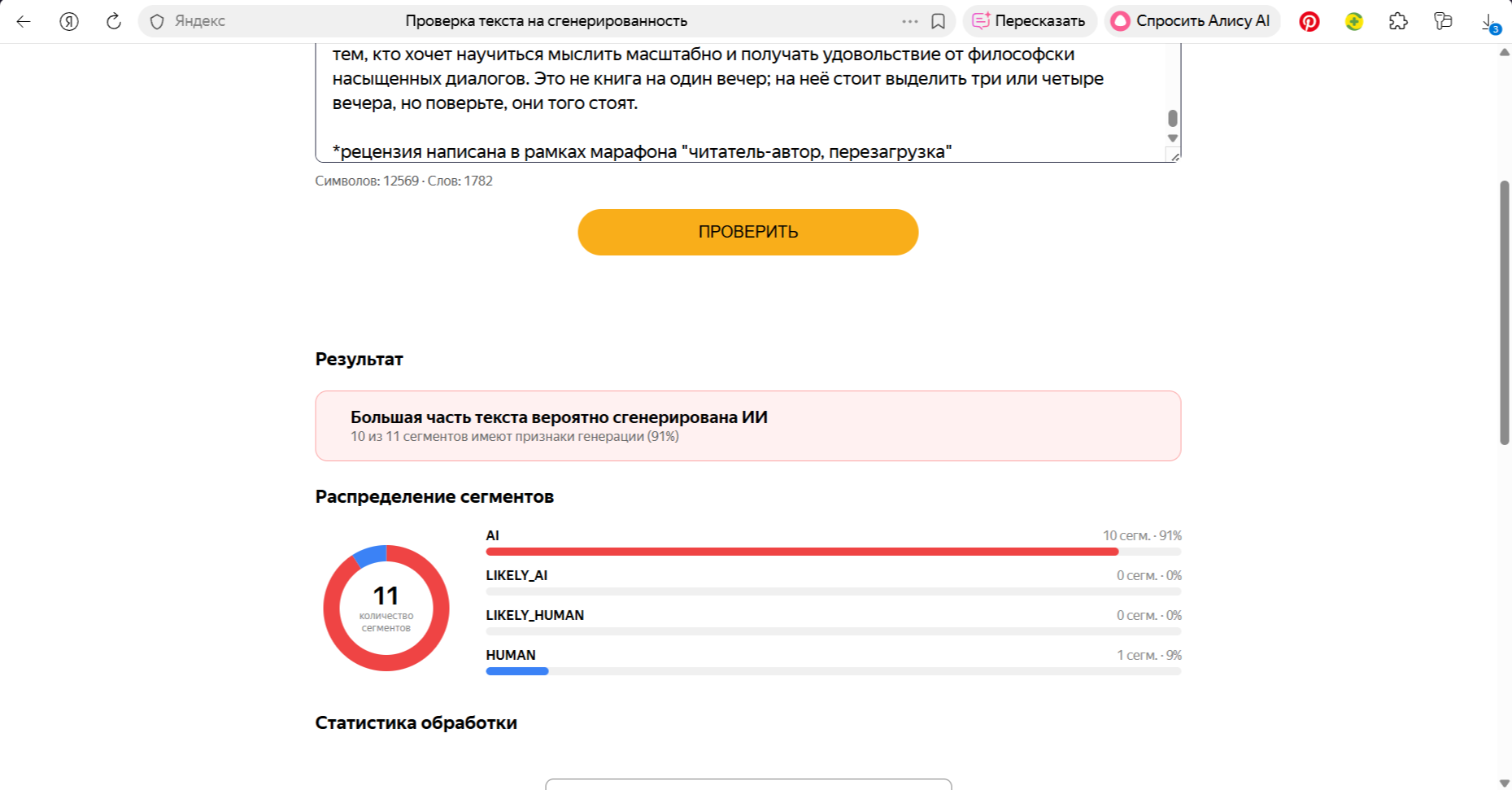Open the downloads arrow icon
Screen dimensions: 1512x790
tap(1488, 22)
